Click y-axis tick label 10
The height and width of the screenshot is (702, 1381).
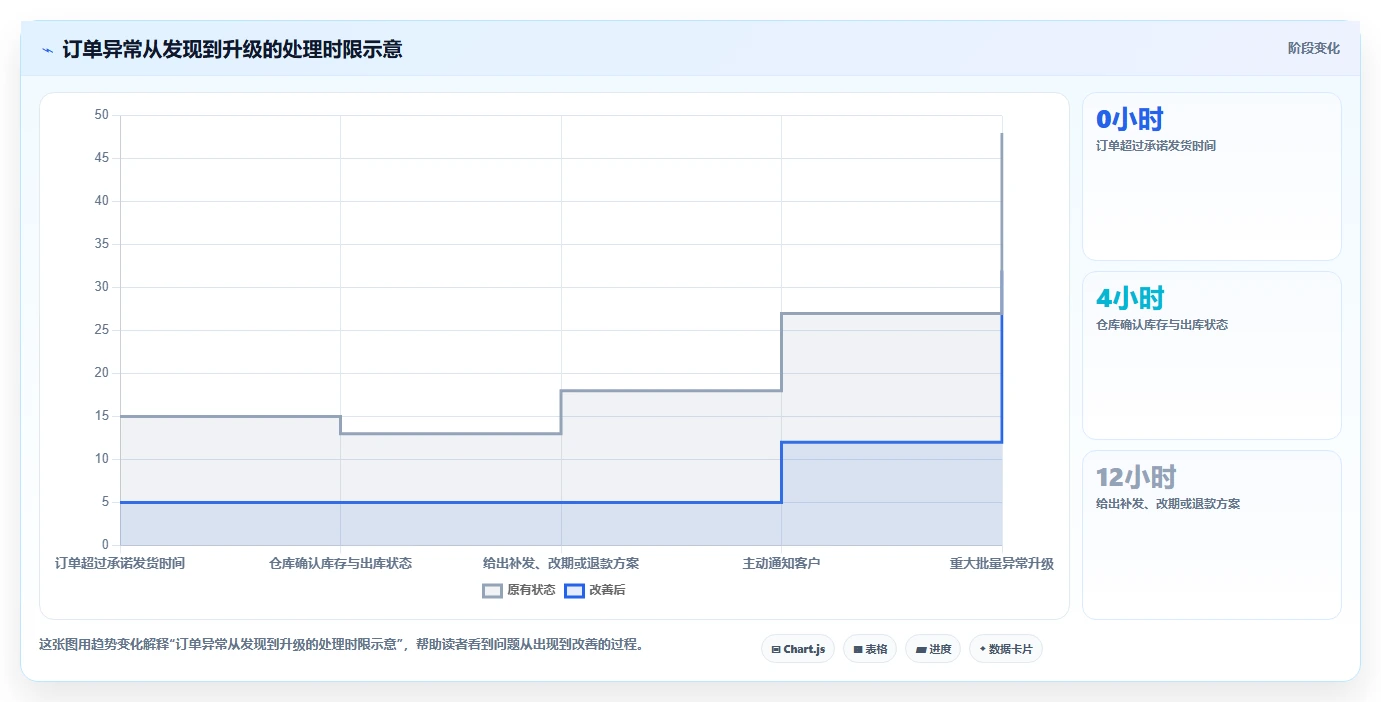(x=101, y=459)
